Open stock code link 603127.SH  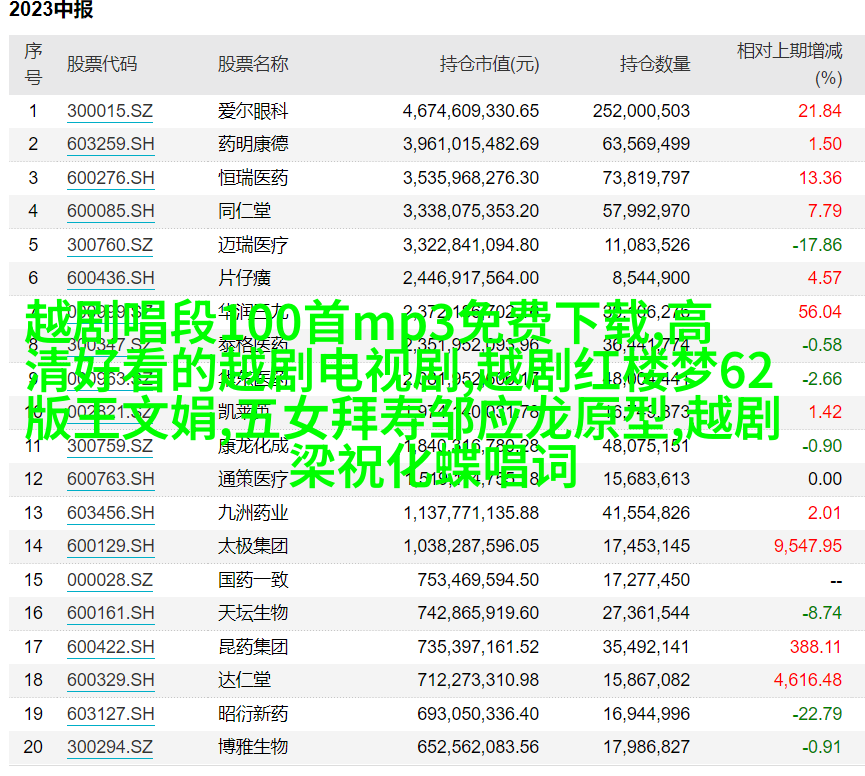point(110,714)
